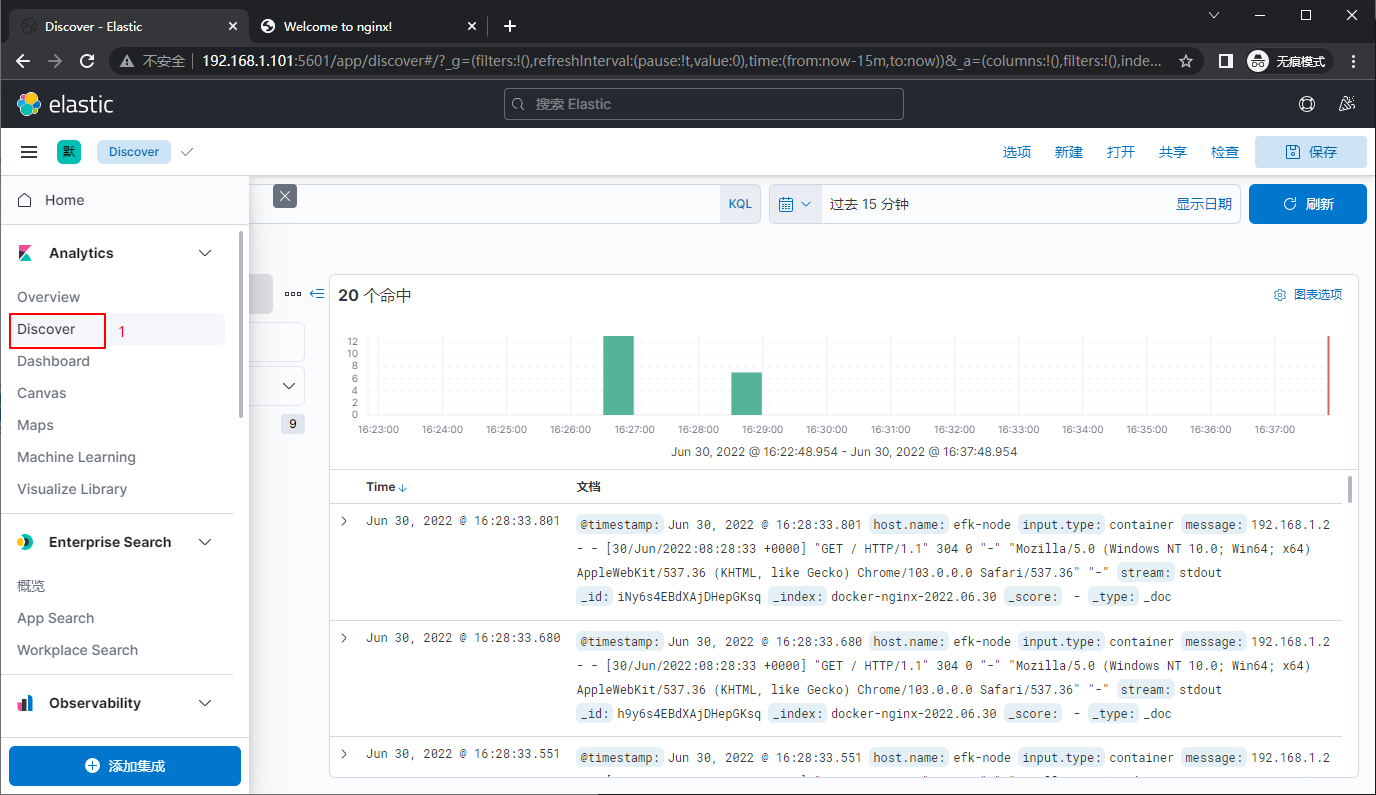1376x795 pixels.
Task: Open the newsfeed icon in header
Action: (1346, 104)
